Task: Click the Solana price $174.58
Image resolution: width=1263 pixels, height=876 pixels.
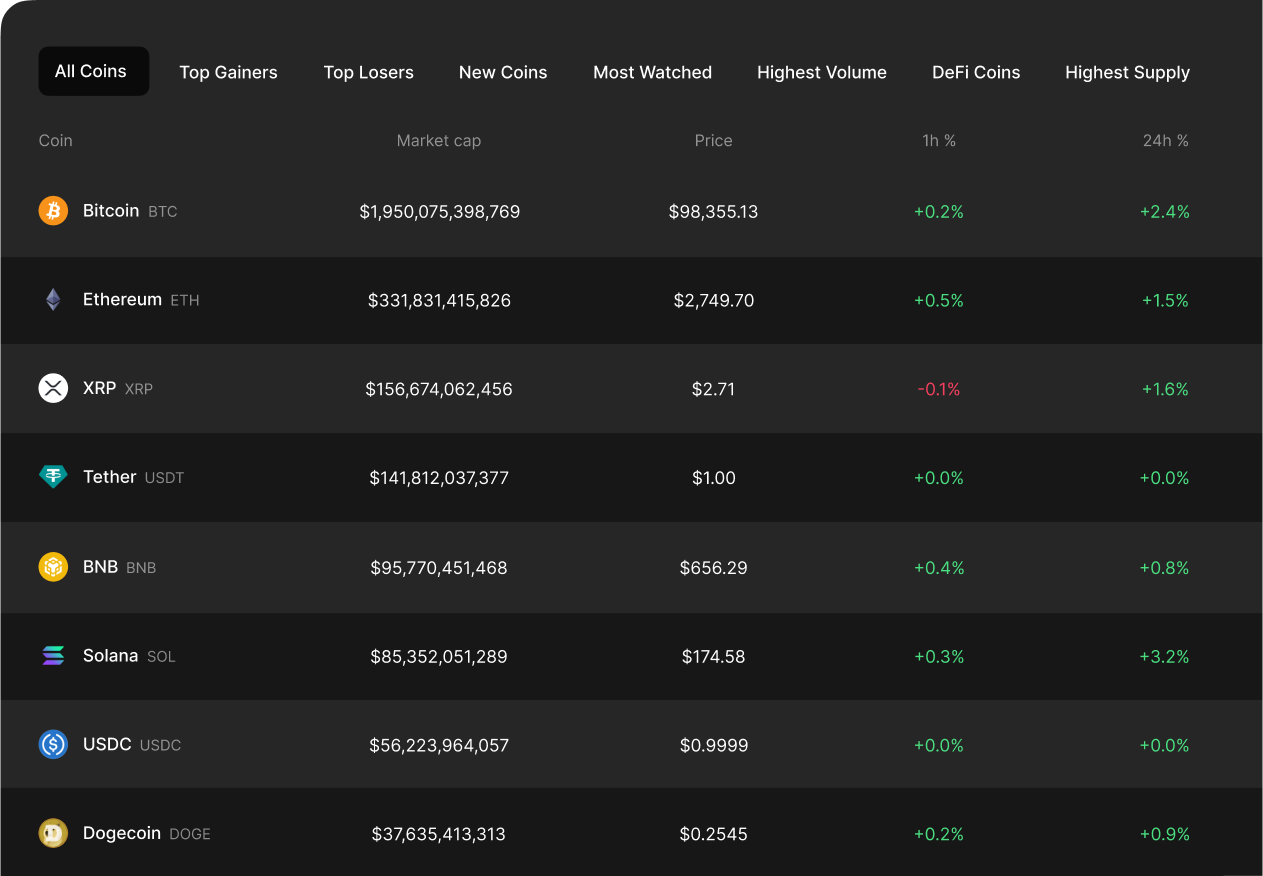Action: point(714,657)
